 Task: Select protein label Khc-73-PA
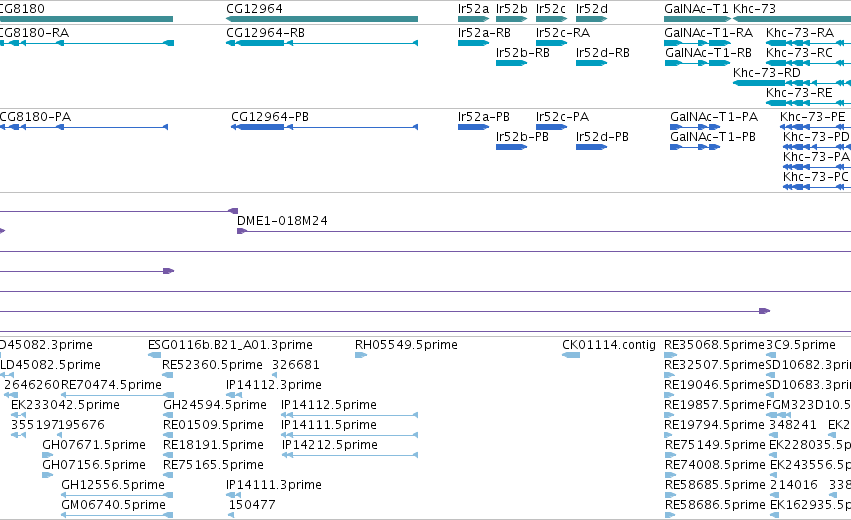pos(816,157)
